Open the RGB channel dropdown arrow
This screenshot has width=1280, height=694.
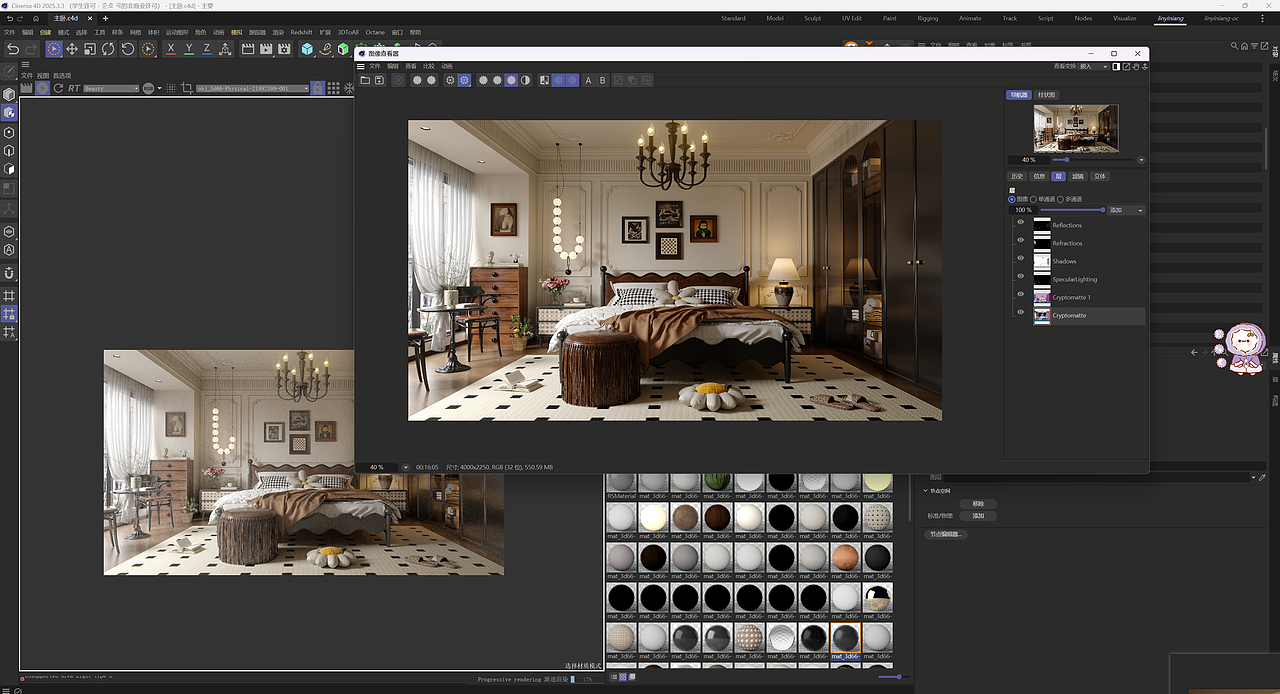159,88
